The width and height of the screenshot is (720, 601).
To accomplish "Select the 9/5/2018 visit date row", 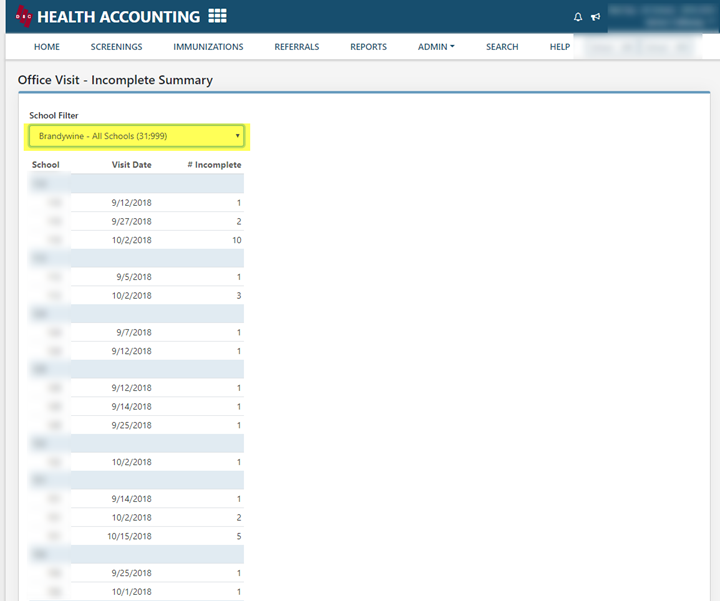I will (x=136, y=277).
